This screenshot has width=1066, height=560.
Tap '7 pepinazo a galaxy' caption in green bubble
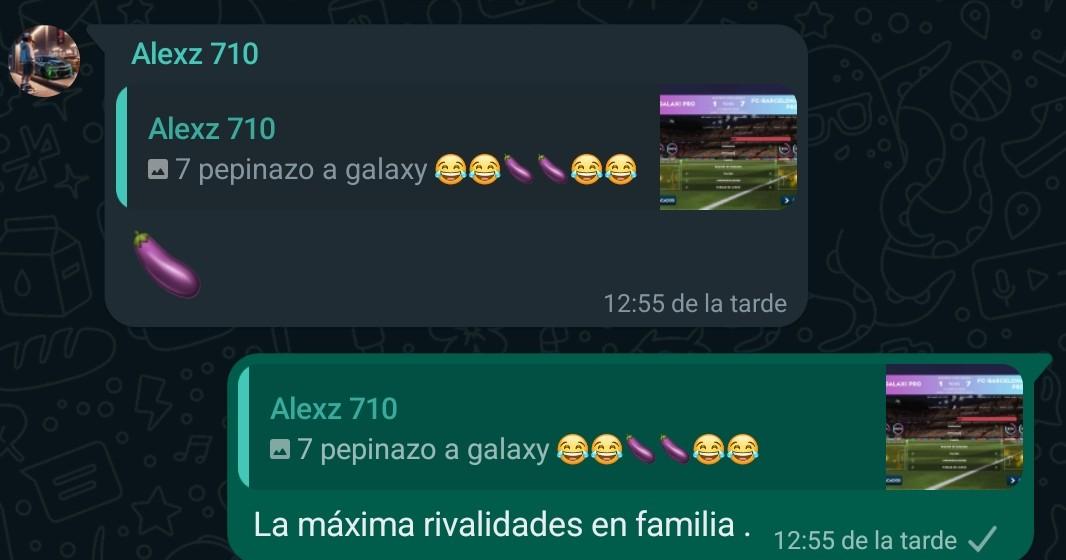click(423, 449)
